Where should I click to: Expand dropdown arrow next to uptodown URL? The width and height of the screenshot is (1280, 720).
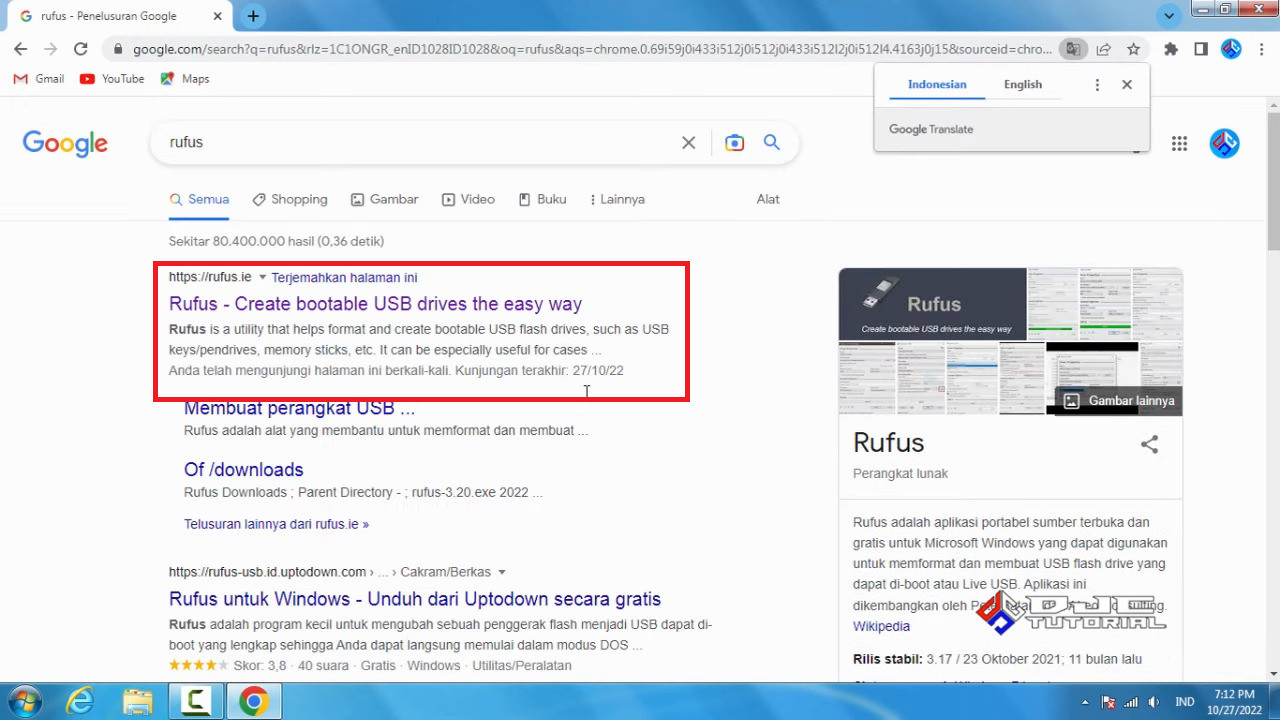[502, 572]
